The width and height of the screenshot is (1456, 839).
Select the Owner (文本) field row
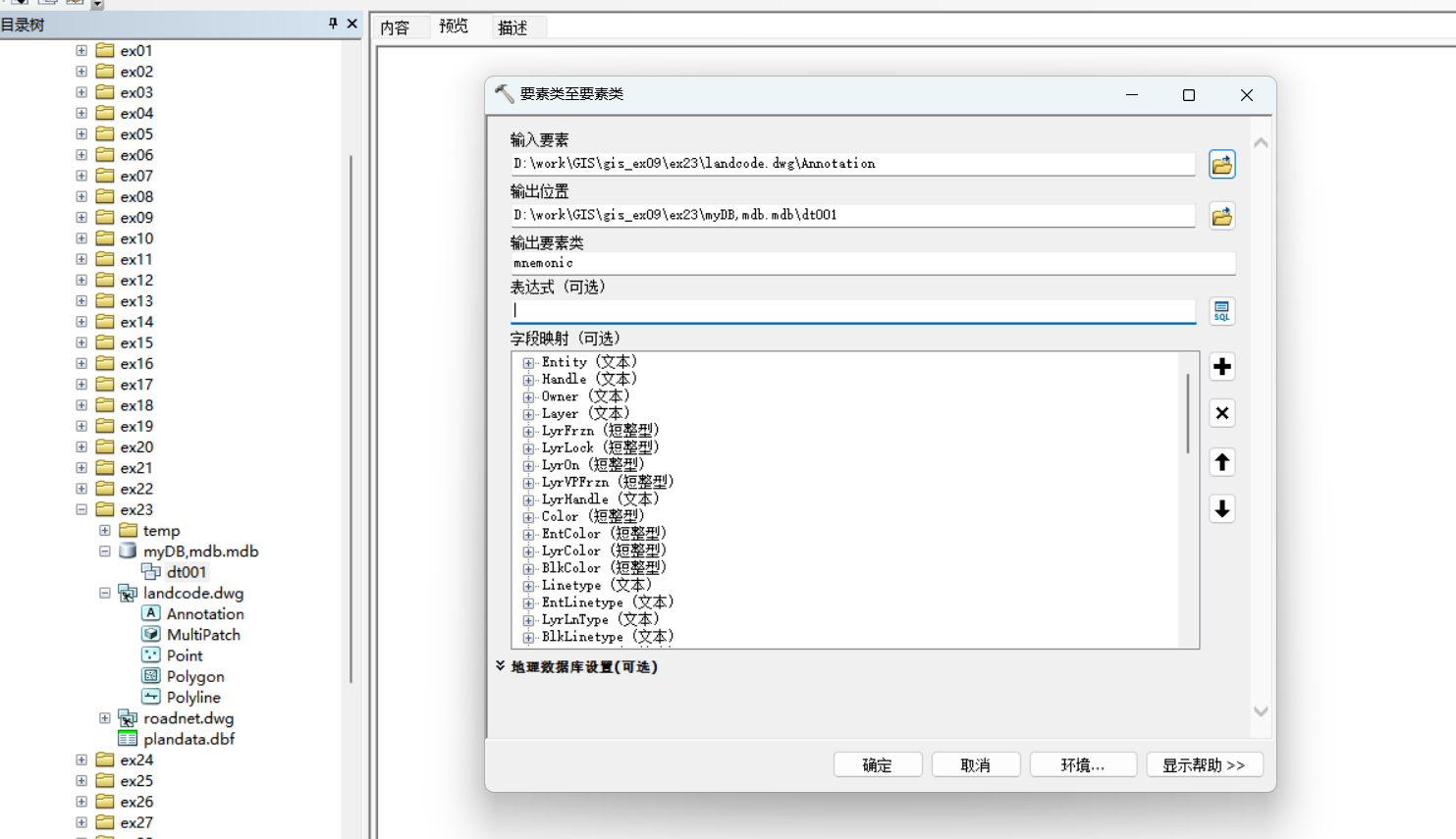(x=585, y=396)
